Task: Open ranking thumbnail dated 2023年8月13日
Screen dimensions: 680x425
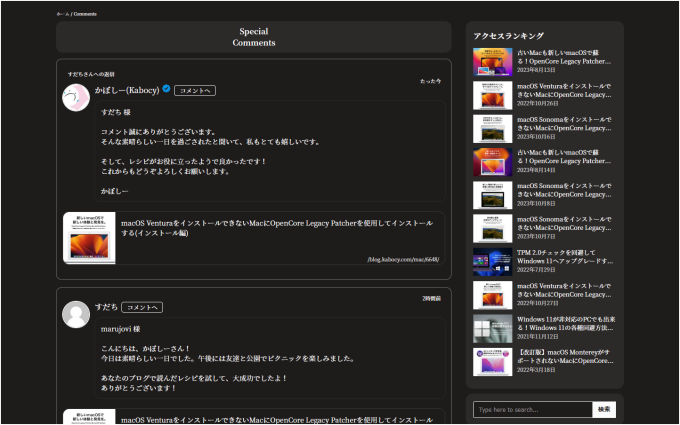Action: point(493,62)
